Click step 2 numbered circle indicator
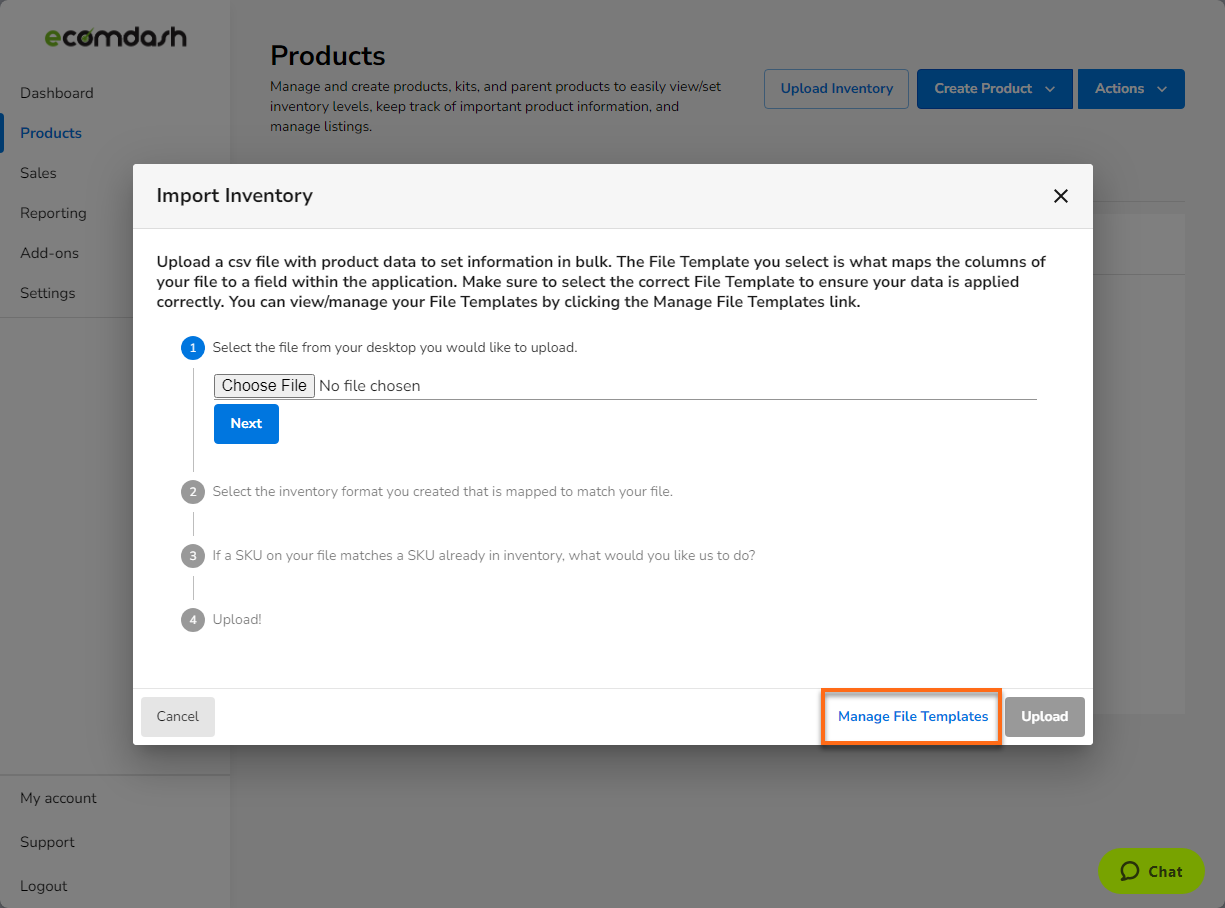The height and width of the screenshot is (908, 1225). [x=193, y=492]
